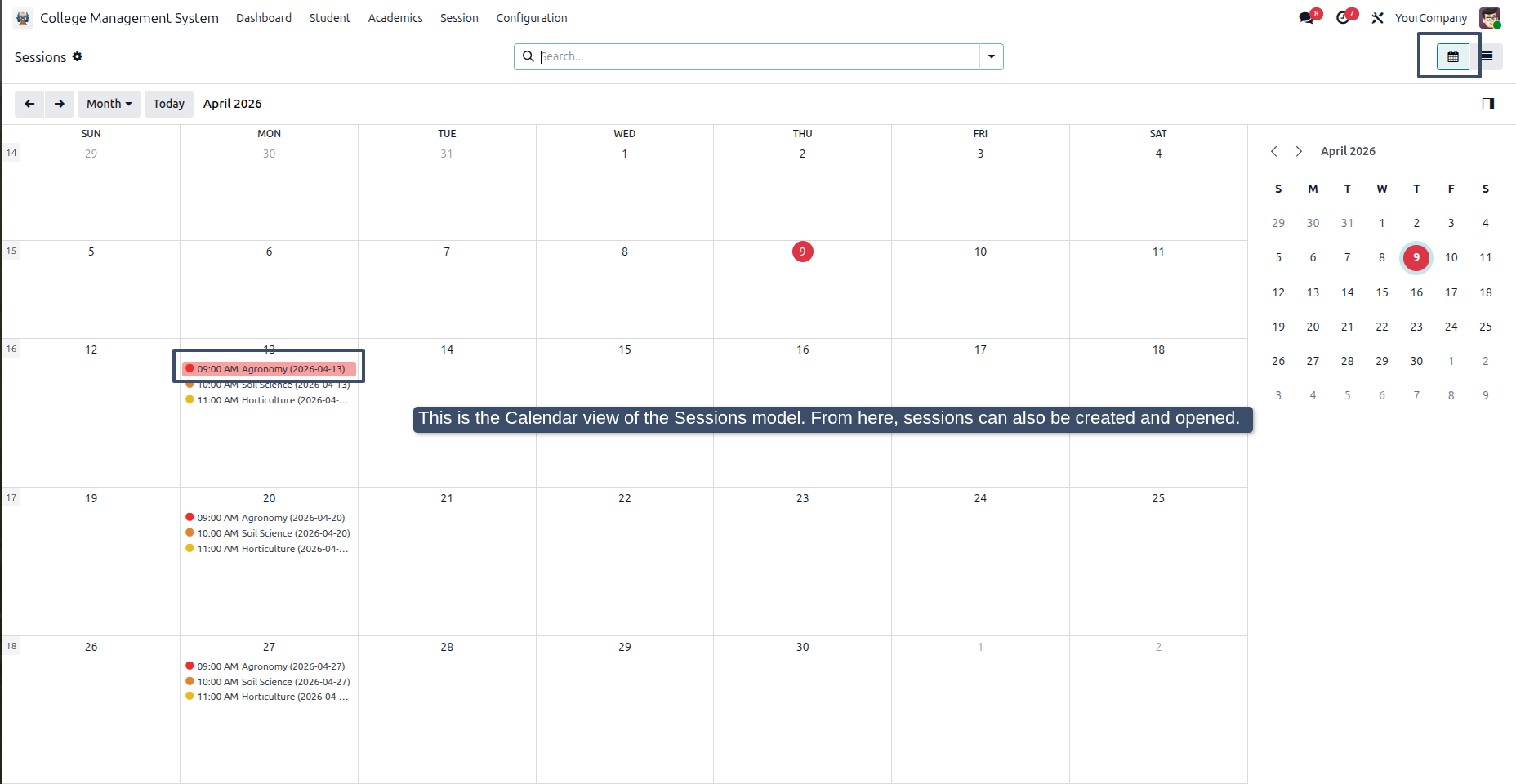Click in the Search input field

(x=758, y=56)
